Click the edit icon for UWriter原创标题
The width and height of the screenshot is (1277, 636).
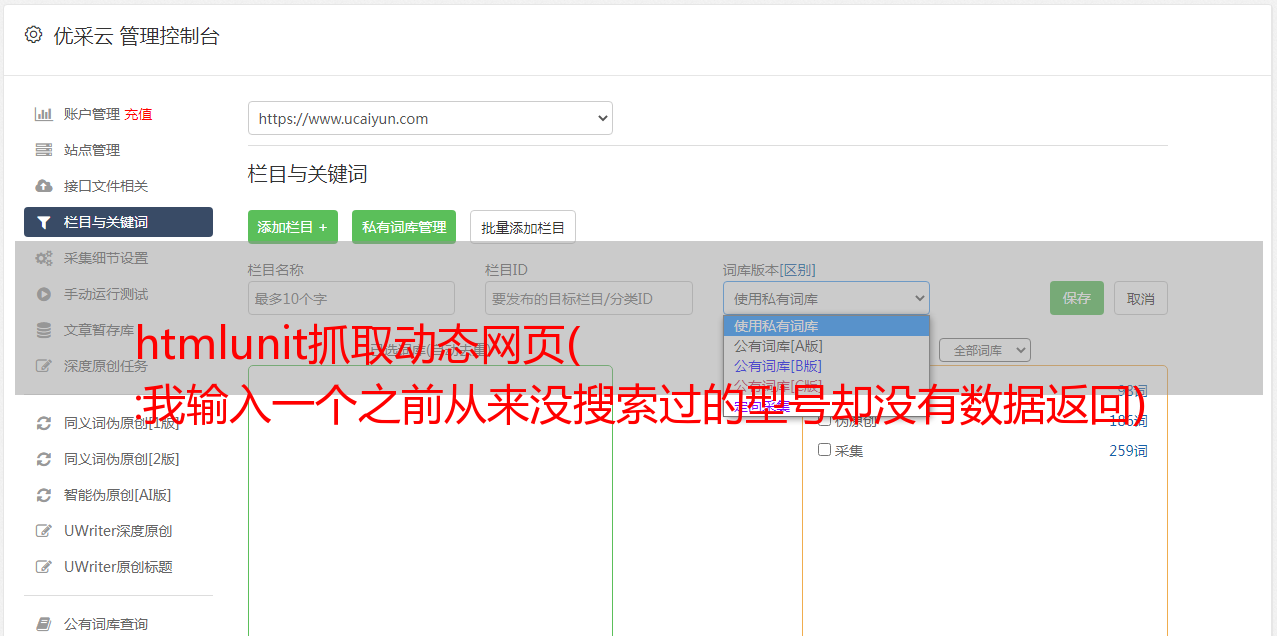click(x=44, y=567)
